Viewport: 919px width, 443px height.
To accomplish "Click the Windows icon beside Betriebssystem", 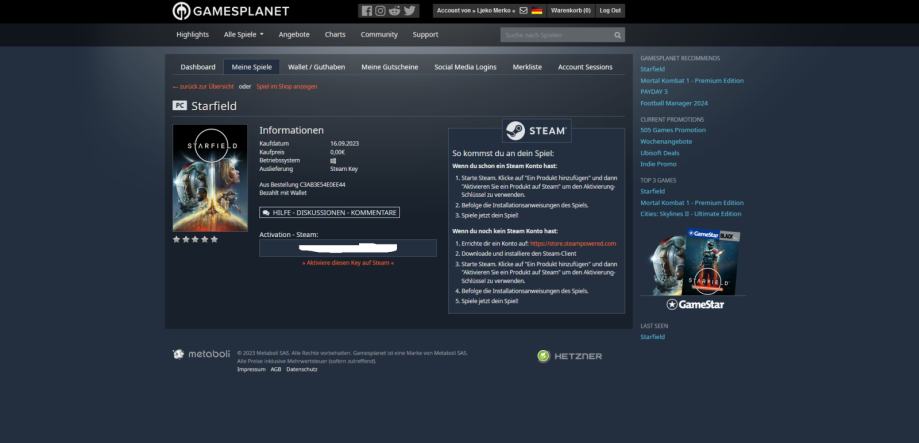I will click(x=333, y=161).
